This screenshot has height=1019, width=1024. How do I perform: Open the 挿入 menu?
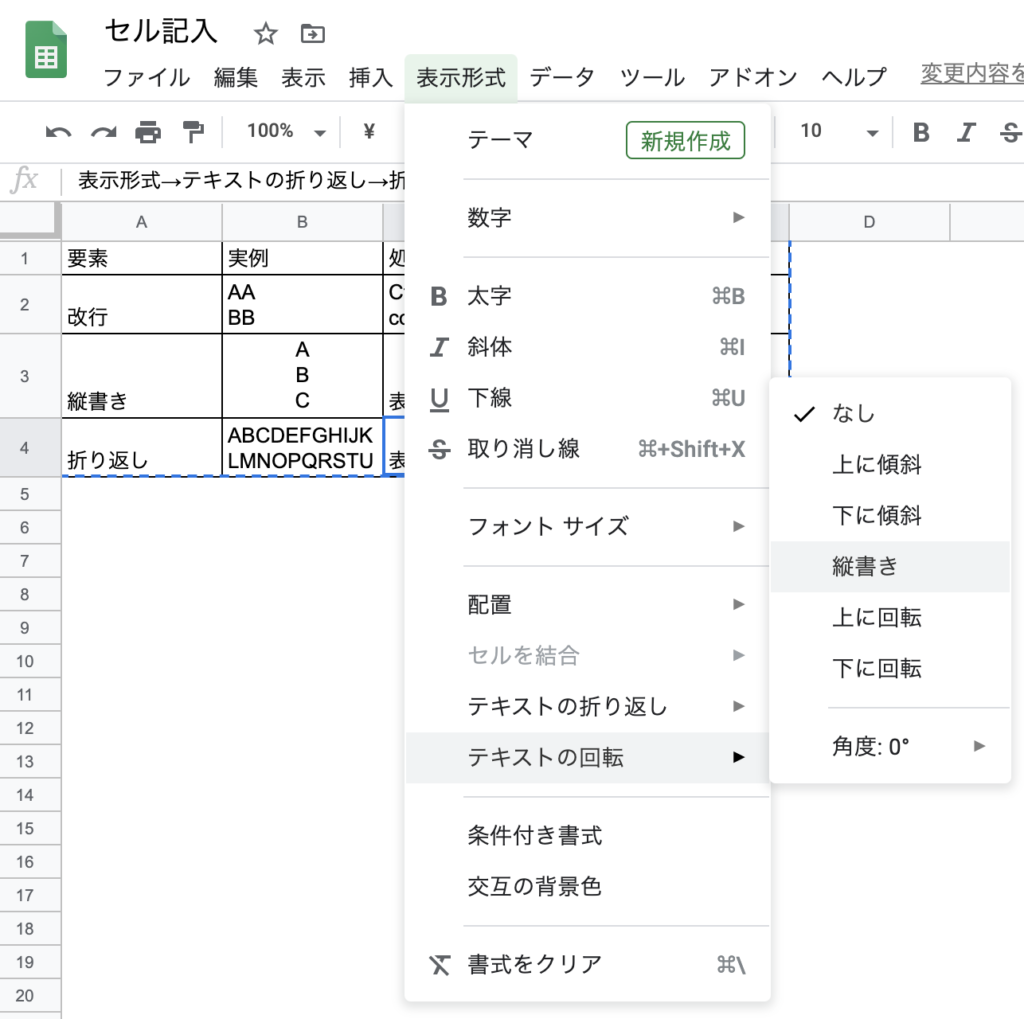coord(371,78)
